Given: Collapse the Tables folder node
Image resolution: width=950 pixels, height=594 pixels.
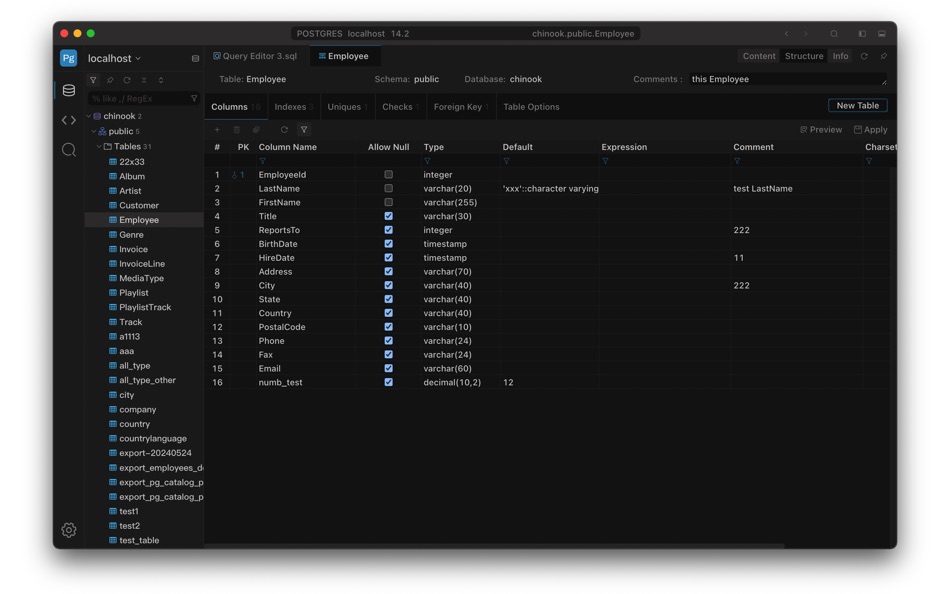Looking at the screenshot, I should click(99, 147).
